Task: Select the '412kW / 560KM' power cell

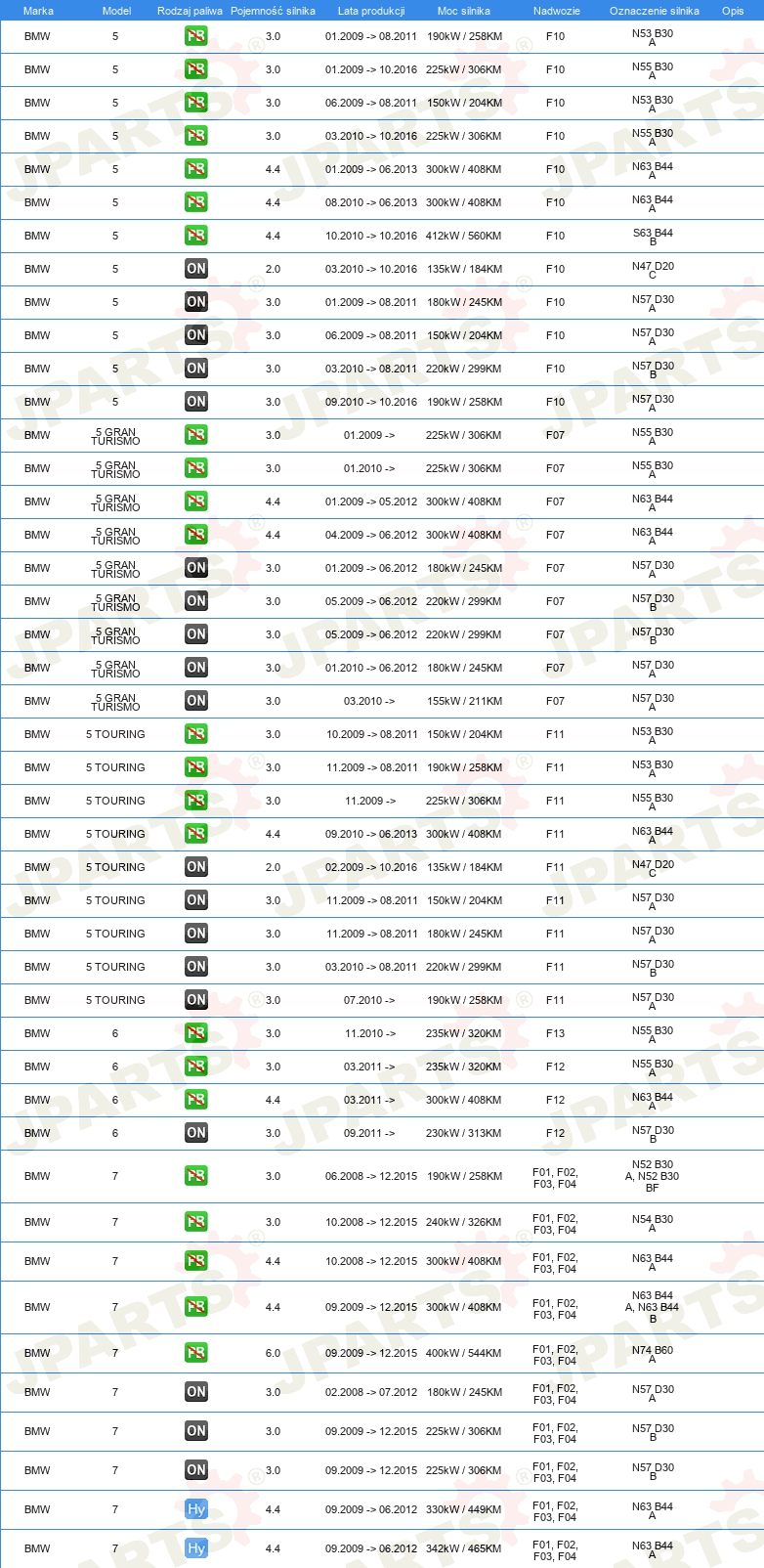Action: pyautogui.click(x=464, y=236)
